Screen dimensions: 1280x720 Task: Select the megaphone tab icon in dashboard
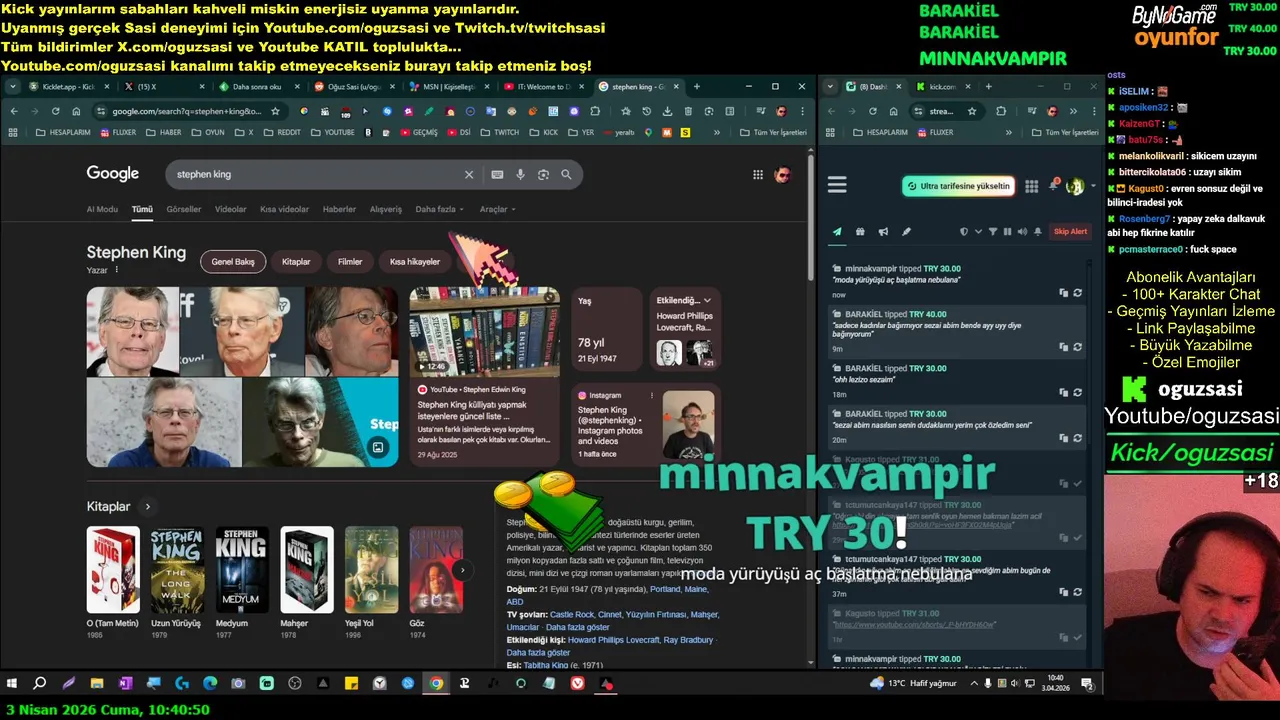pos(883,232)
